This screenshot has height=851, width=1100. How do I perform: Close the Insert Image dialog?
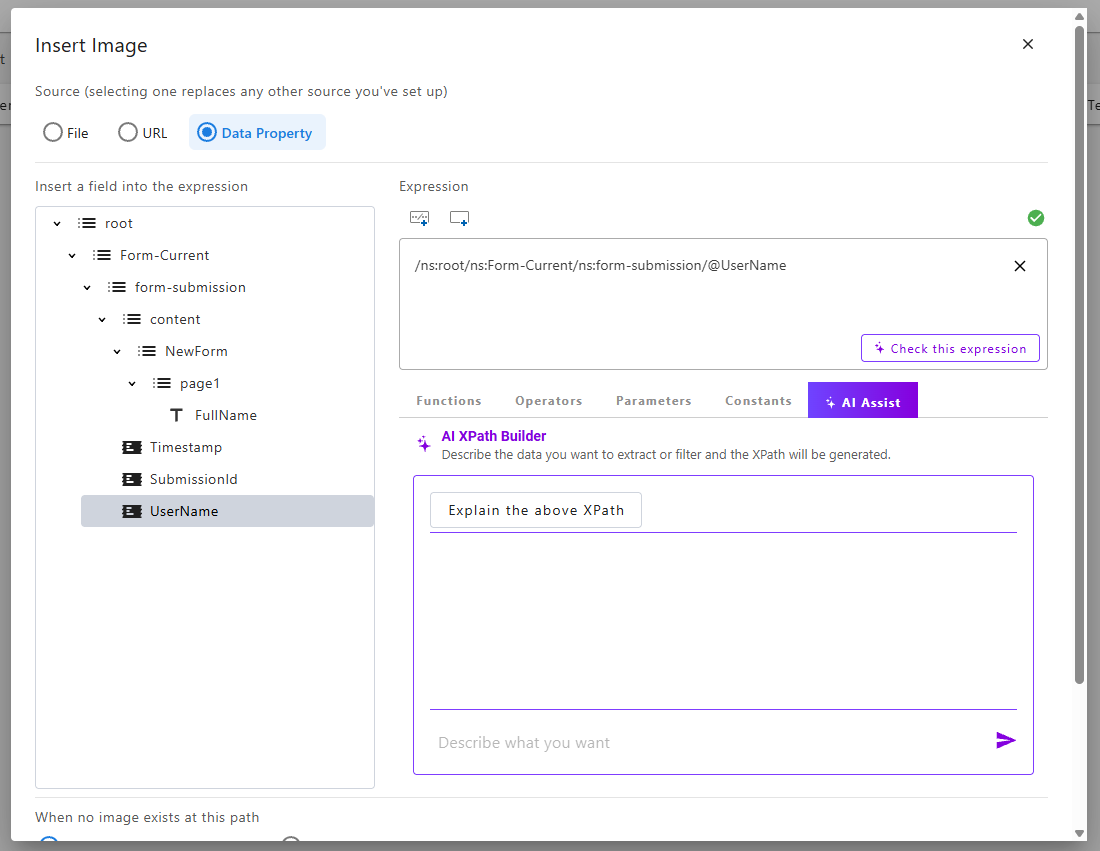[x=1028, y=44]
